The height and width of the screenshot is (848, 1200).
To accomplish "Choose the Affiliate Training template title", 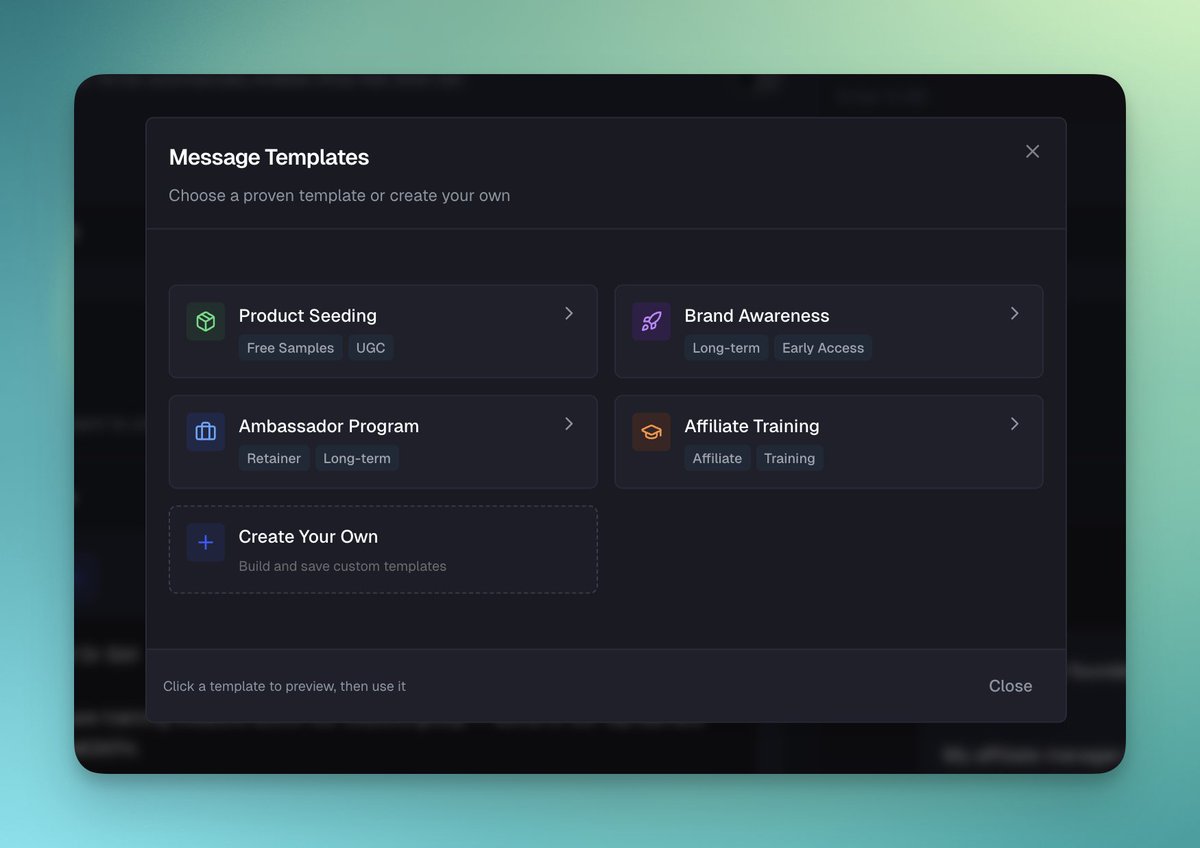I will (x=752, y=426).
